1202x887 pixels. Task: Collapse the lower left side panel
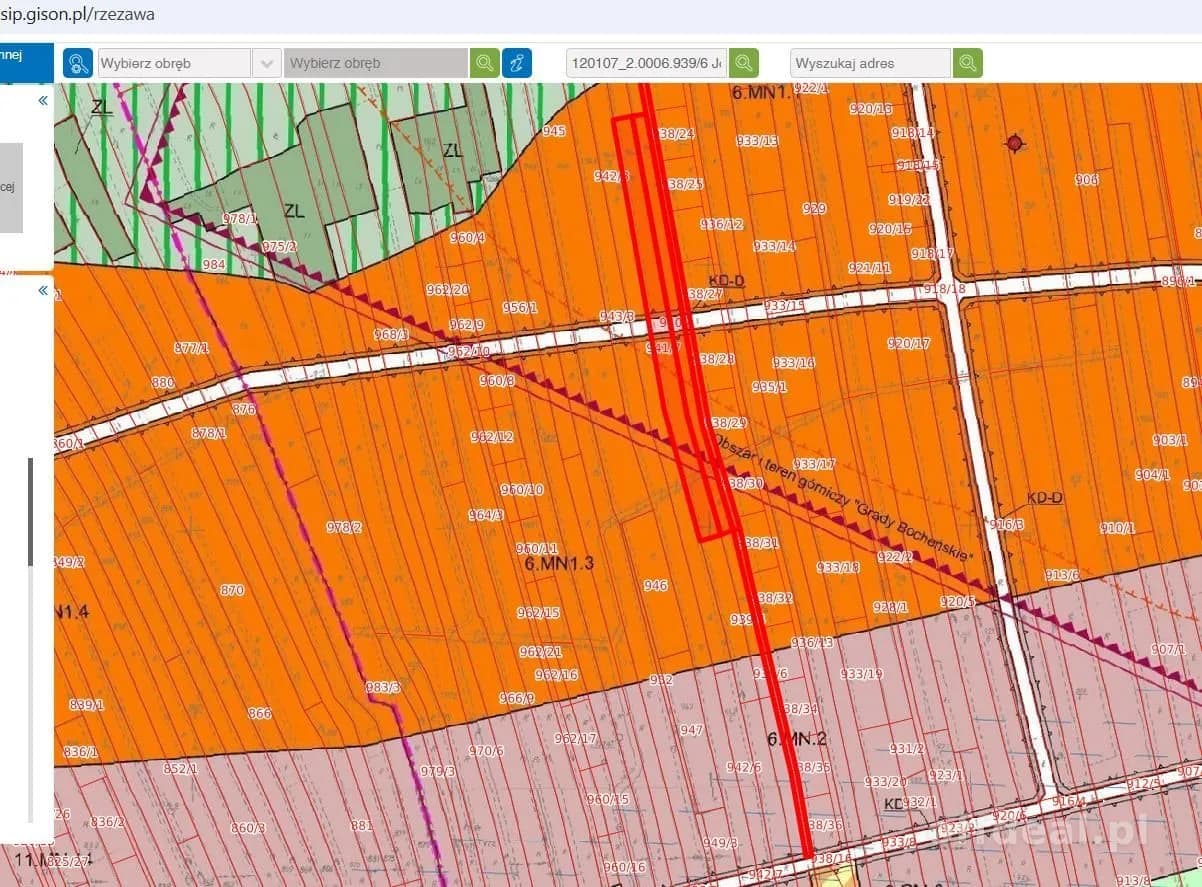(x=43, y=291)
